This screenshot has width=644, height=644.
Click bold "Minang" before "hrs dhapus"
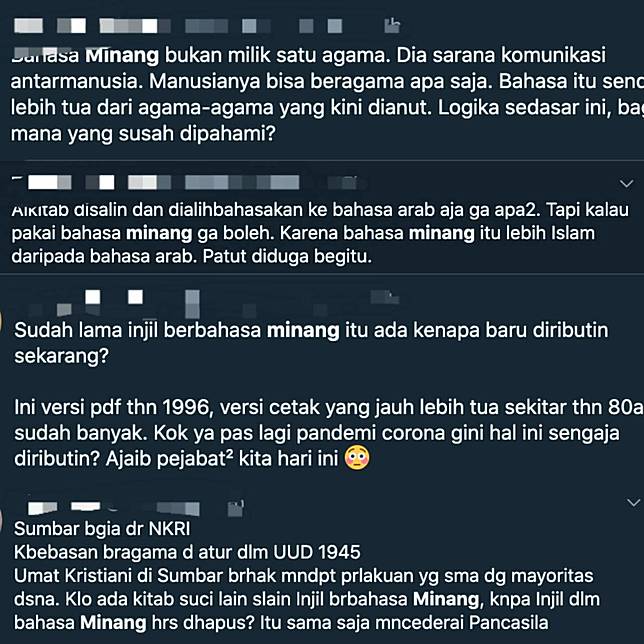[113, 623]
